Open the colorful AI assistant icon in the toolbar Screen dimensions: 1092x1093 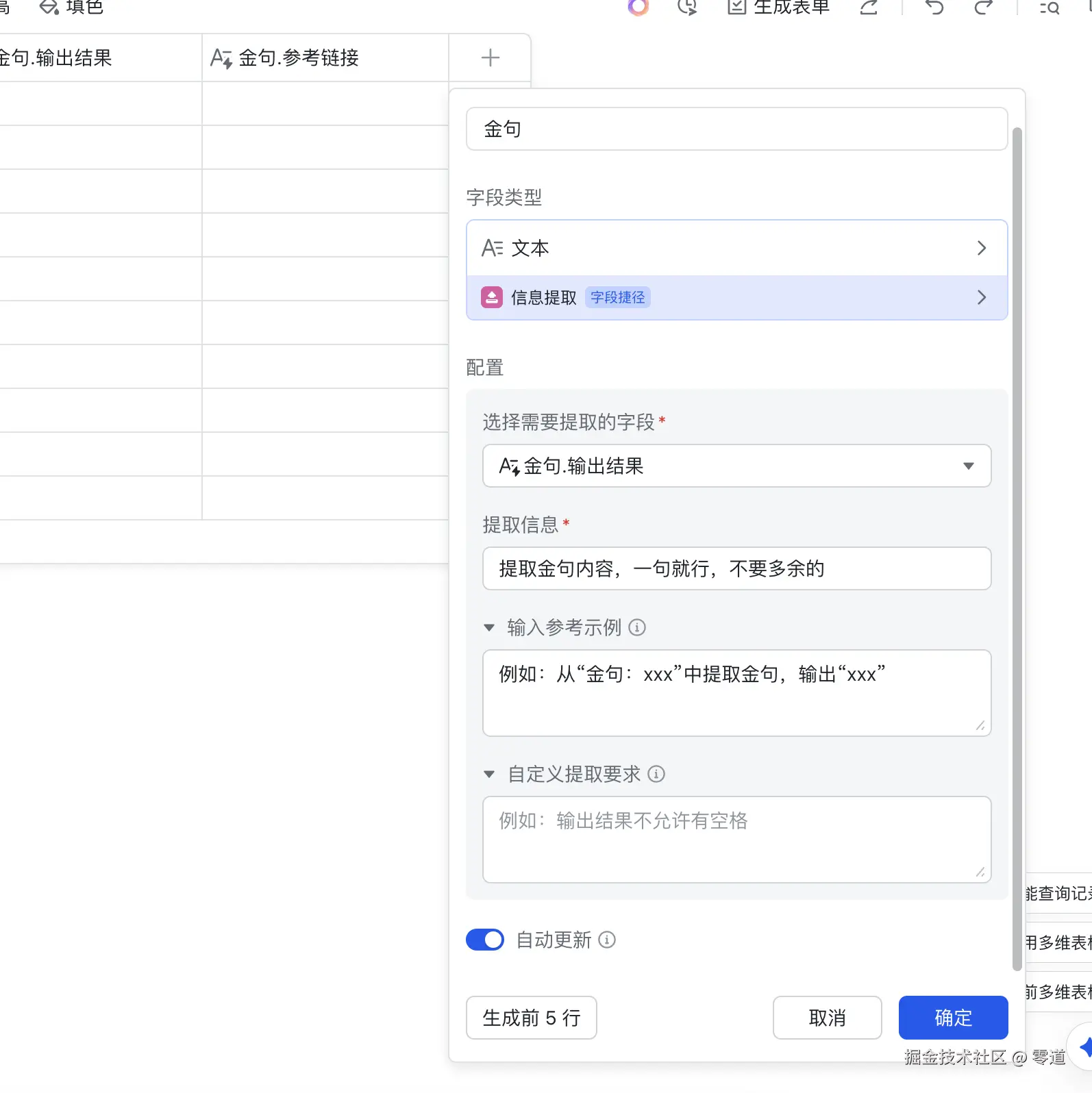[x=638, y=7]
